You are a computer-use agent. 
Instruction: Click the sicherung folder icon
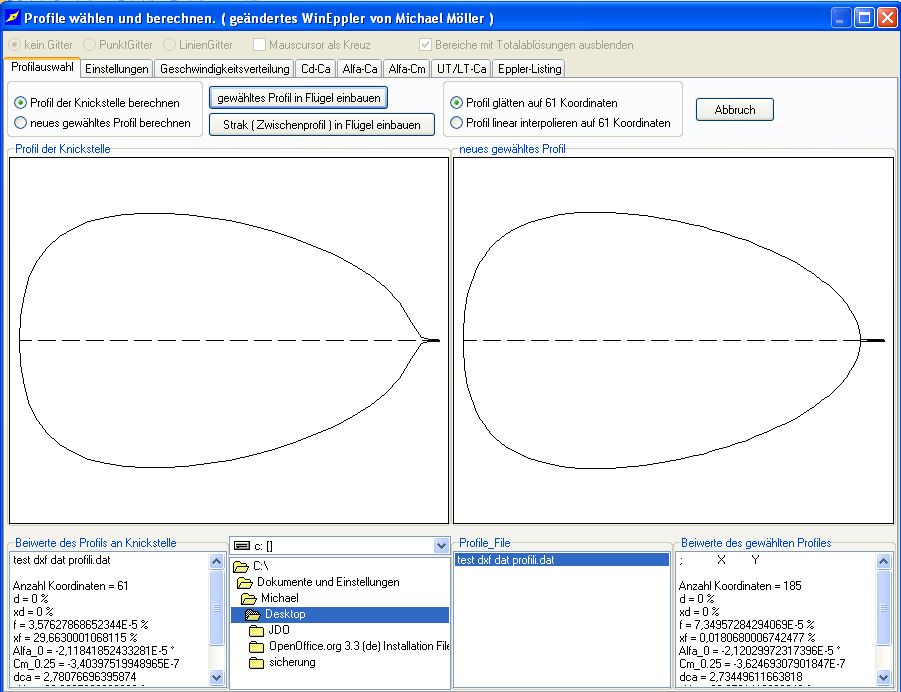[x=257, y=662]
